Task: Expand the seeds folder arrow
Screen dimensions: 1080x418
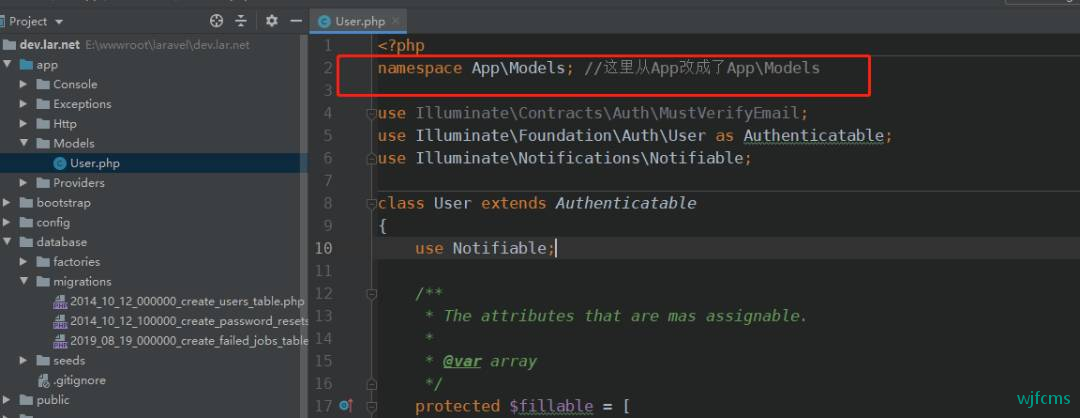Action: click(x=23, y=360)
